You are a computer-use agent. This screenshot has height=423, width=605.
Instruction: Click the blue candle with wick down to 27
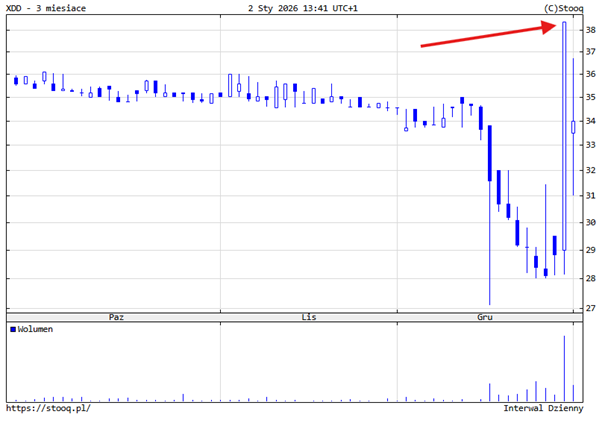pos(489,155)
